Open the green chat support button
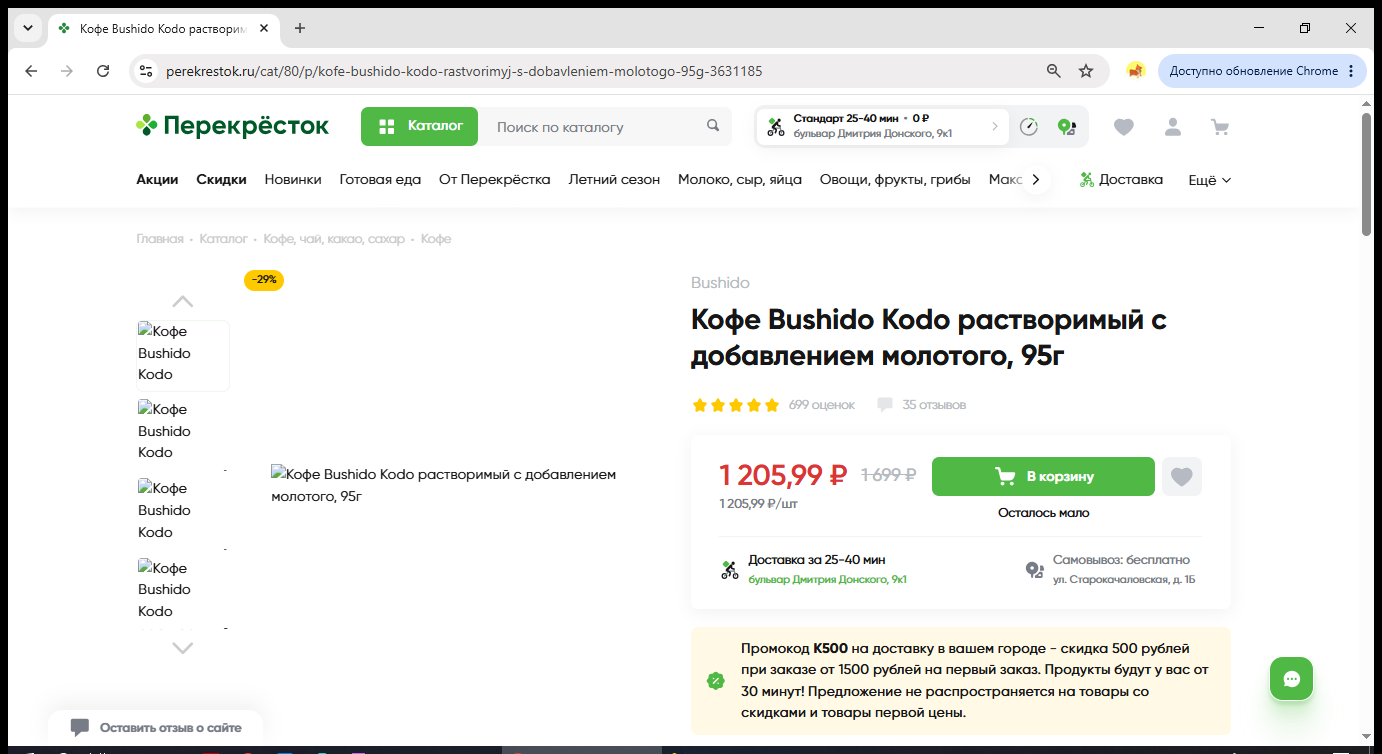Screen dimensions: 1382x754 [x=1291, y=679]
